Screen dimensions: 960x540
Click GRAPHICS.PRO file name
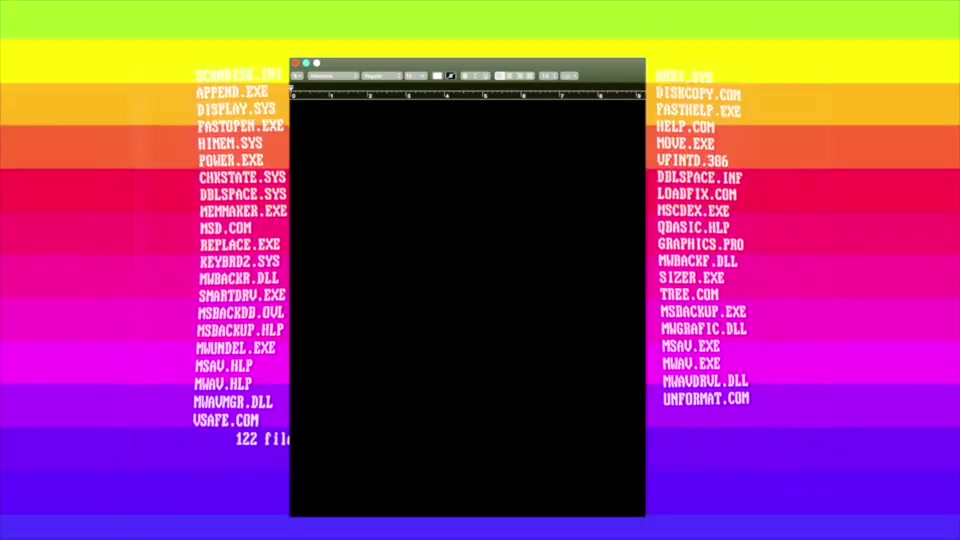pyautogui.click(x=701, y=245)
